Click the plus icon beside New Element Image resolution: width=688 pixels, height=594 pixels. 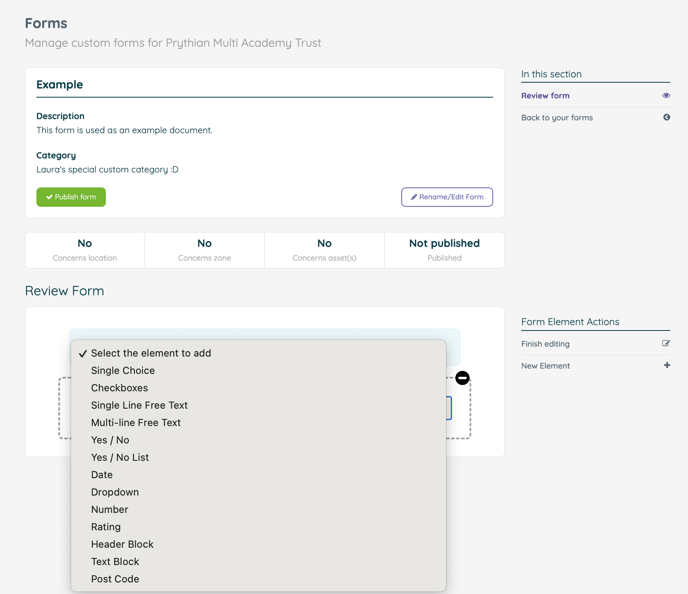pos(666,365)
